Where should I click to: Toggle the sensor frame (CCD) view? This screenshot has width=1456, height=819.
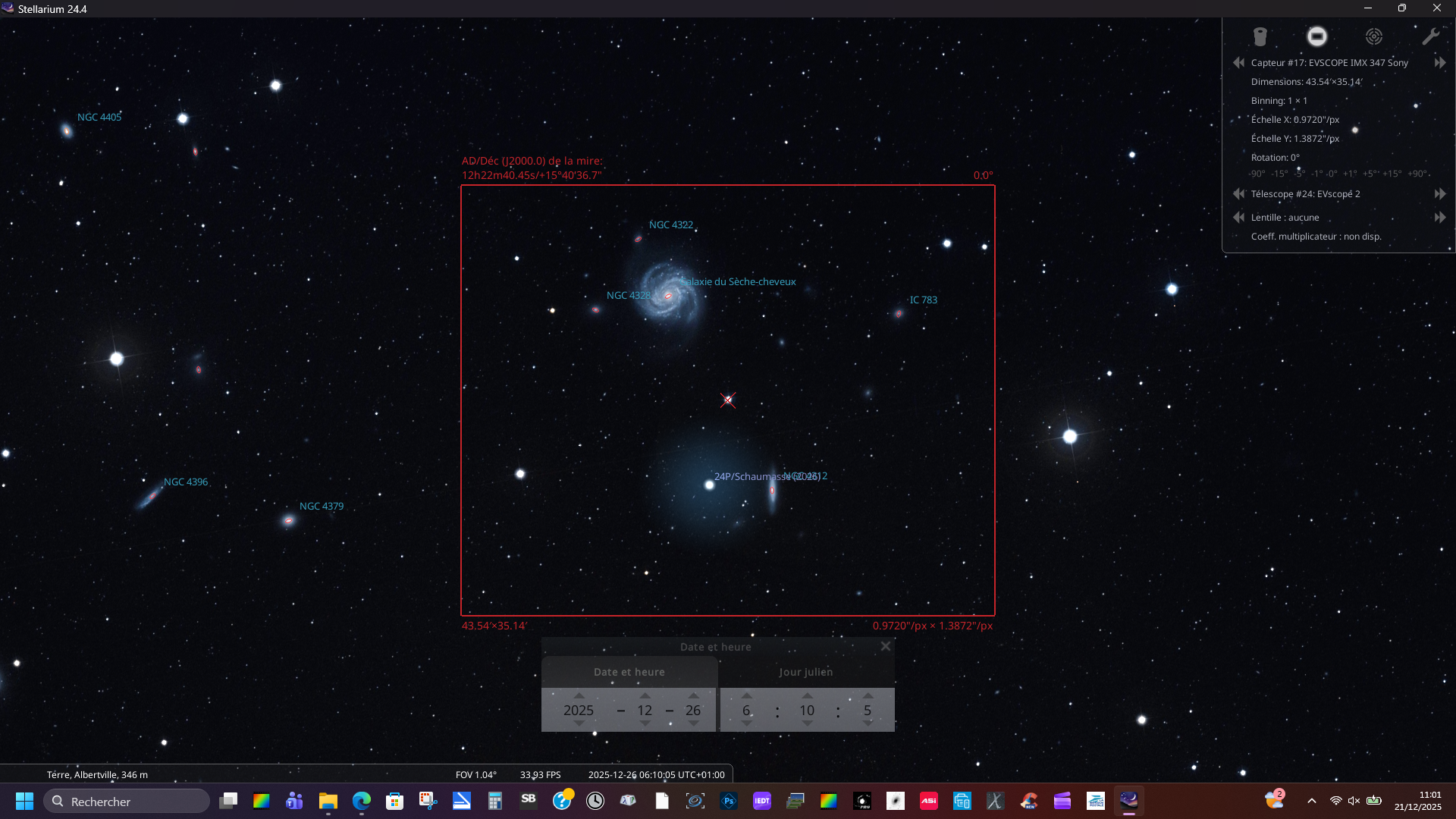1316,36
